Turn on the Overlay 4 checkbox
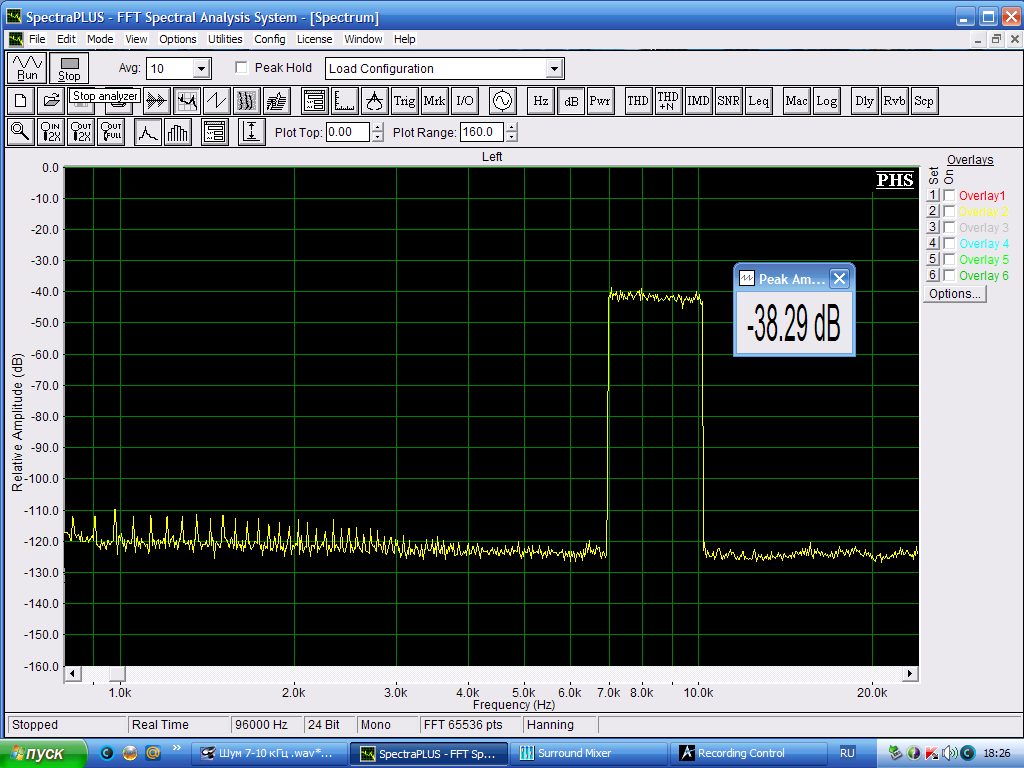The width and height of the screenshot is (1024, 768). click(x=949, y=244)
